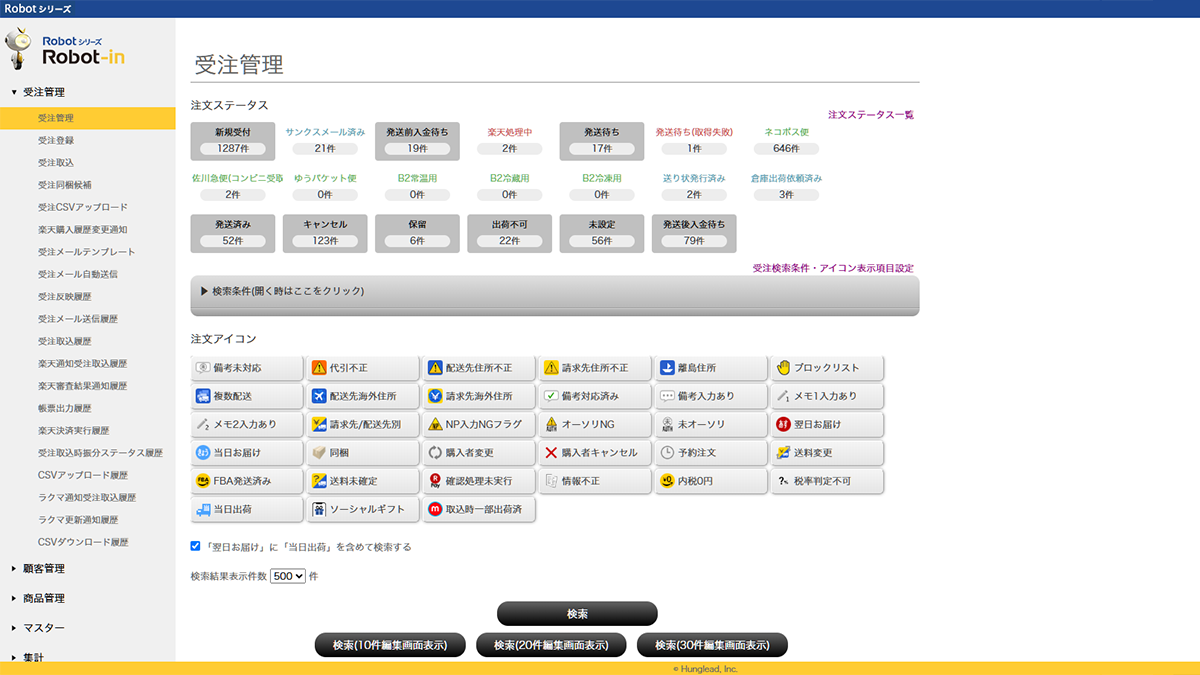
Task: Click the ネコポス便 status text
Action: 786,132
